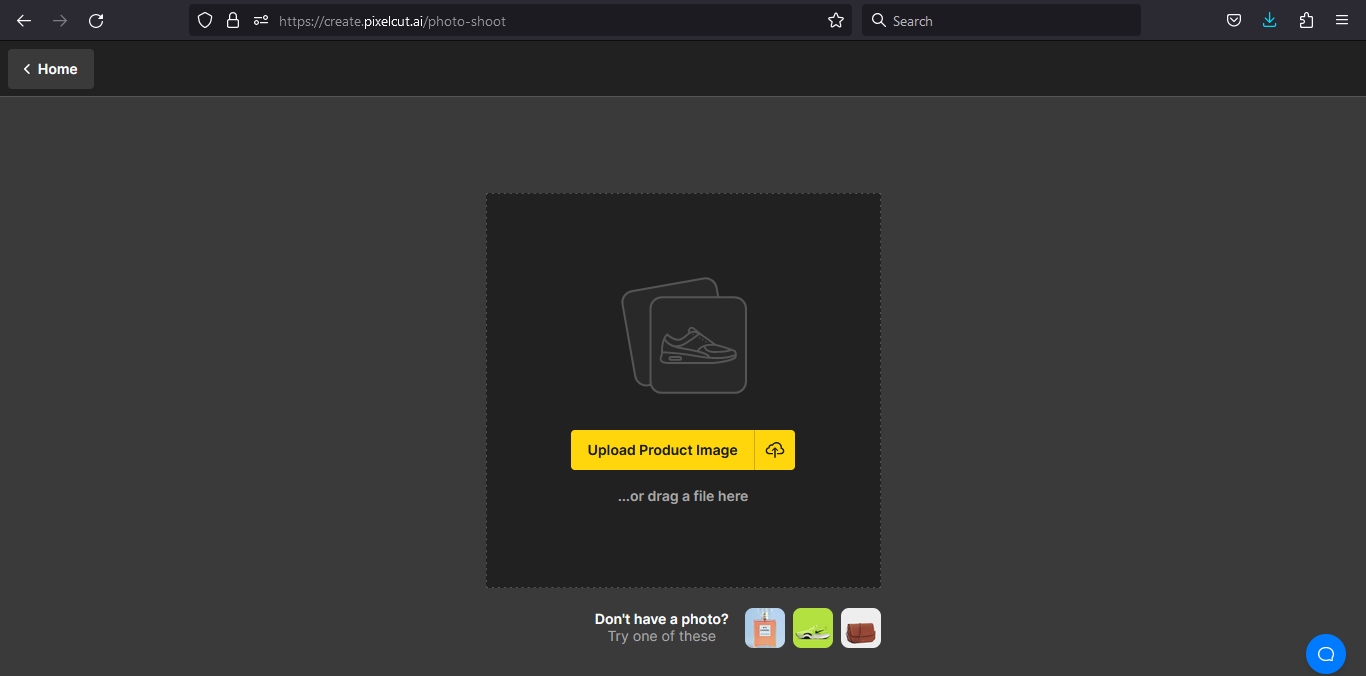Open the perfume bottle sample image
Image resolution: width=1366 pixels, height=676 pixels.
pyautogui.click(x=764, y=628)
